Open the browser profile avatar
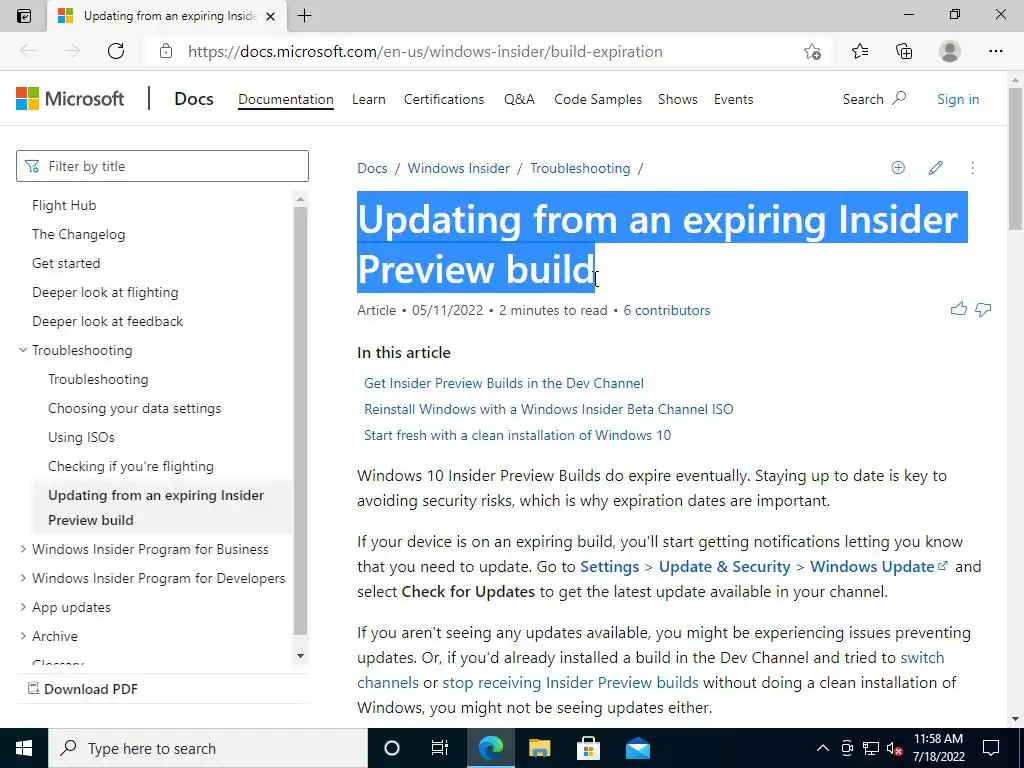The width and height of the screenshot is (1024, 768). coord(950,51)
